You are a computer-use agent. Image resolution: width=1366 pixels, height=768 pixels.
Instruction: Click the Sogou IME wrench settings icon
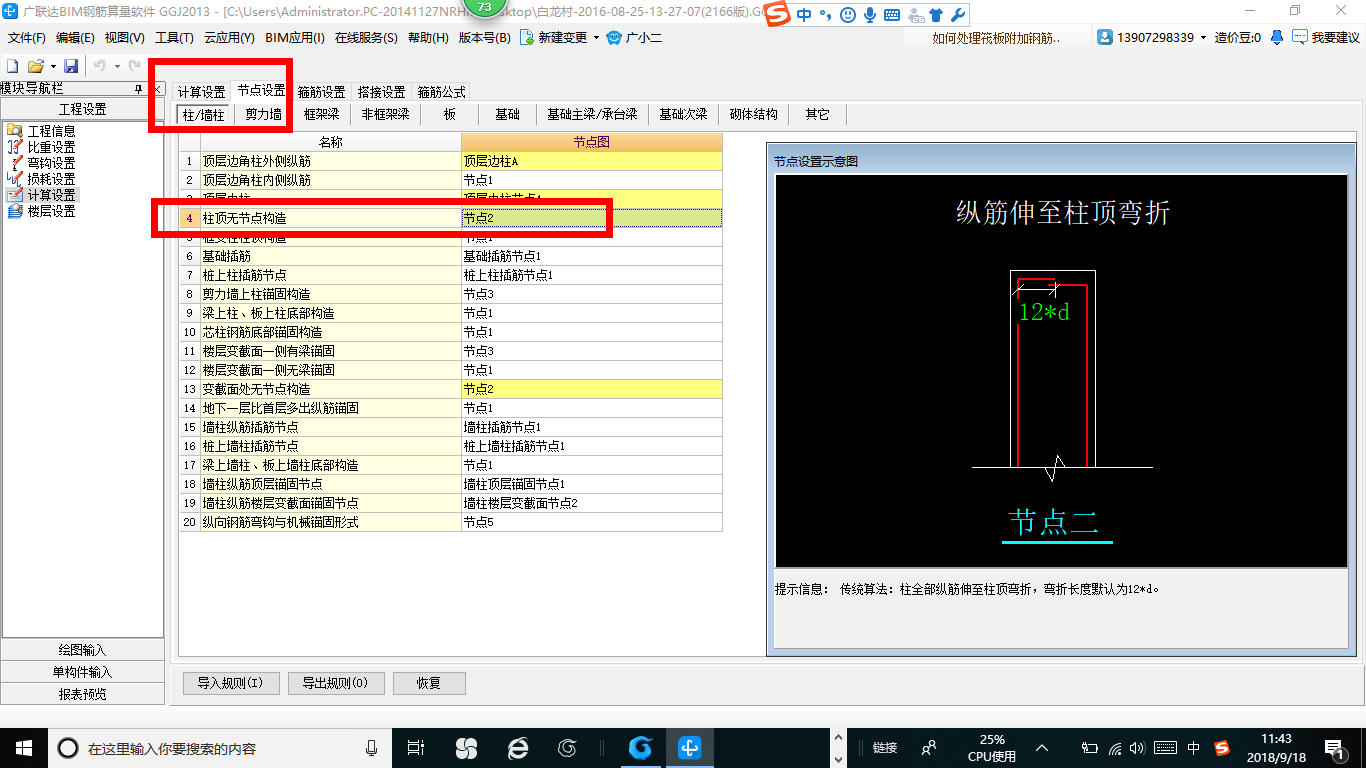(957, 15)
